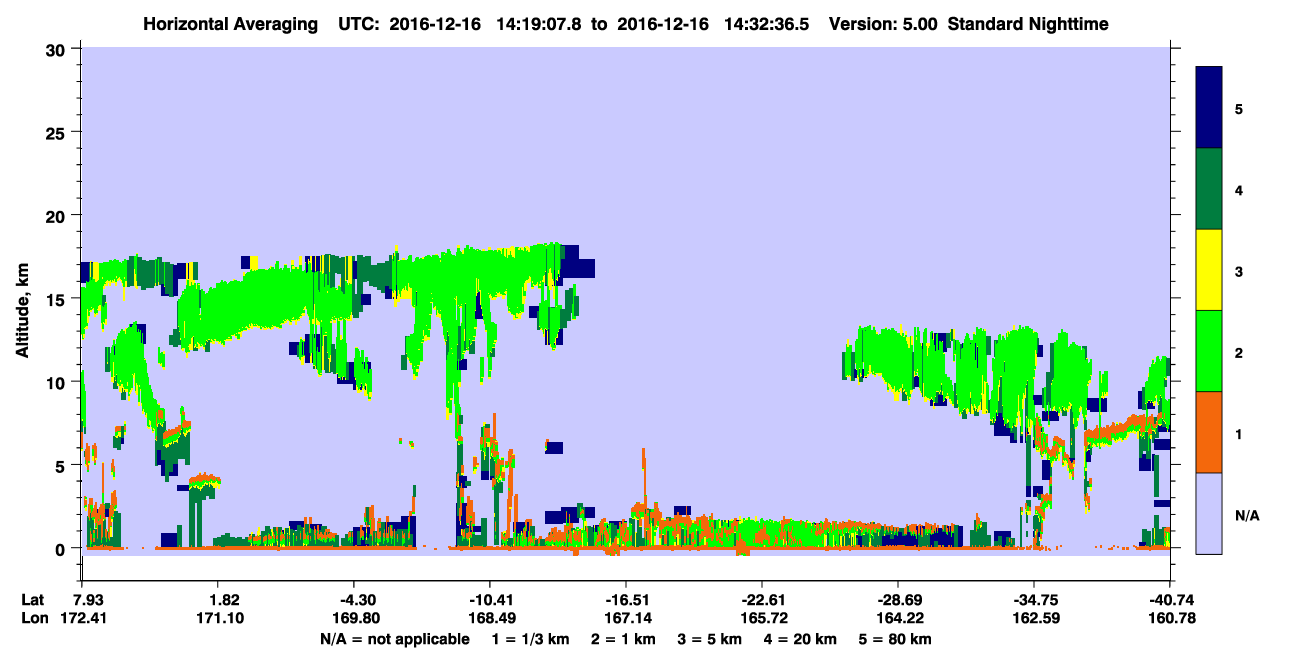The image size is (1300, 667).
Task: Click the '5 = 80 km' legend entry
Action: (897, 639)
